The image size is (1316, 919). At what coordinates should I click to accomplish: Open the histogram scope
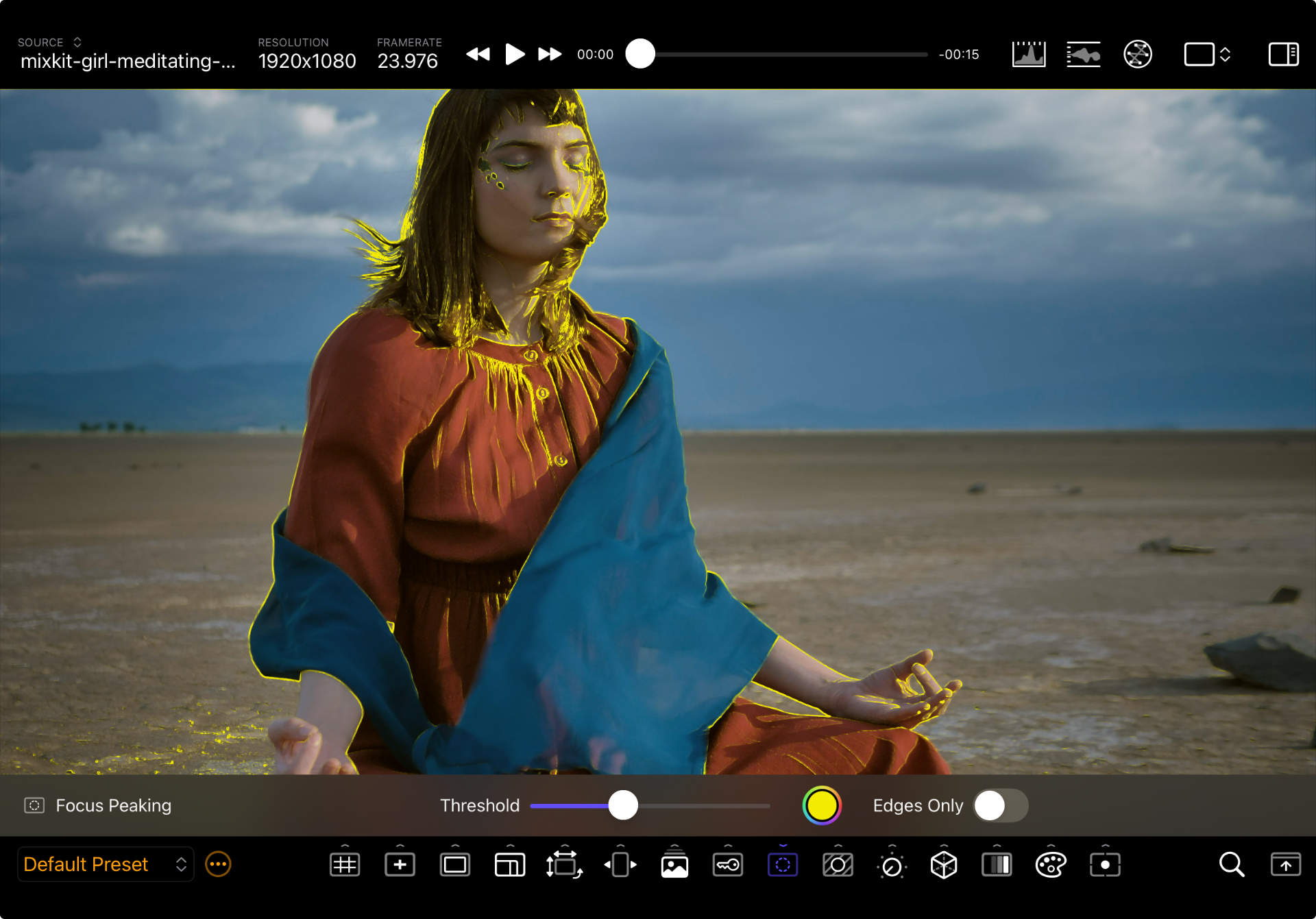[1029, 54]
